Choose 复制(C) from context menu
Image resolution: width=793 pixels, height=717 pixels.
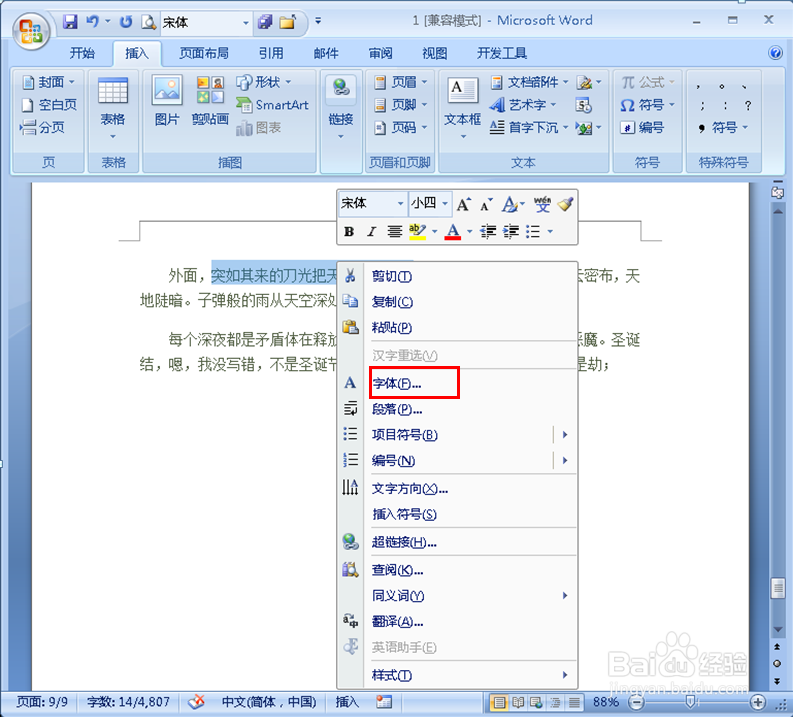pyautogui.click(x=457, y=302)
